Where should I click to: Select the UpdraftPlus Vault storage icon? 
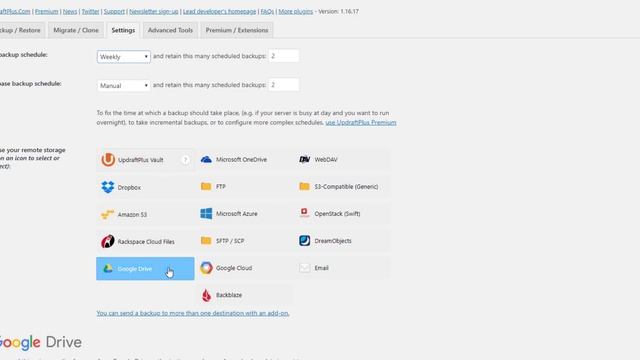pyautogui.click(x=108, y=160)
